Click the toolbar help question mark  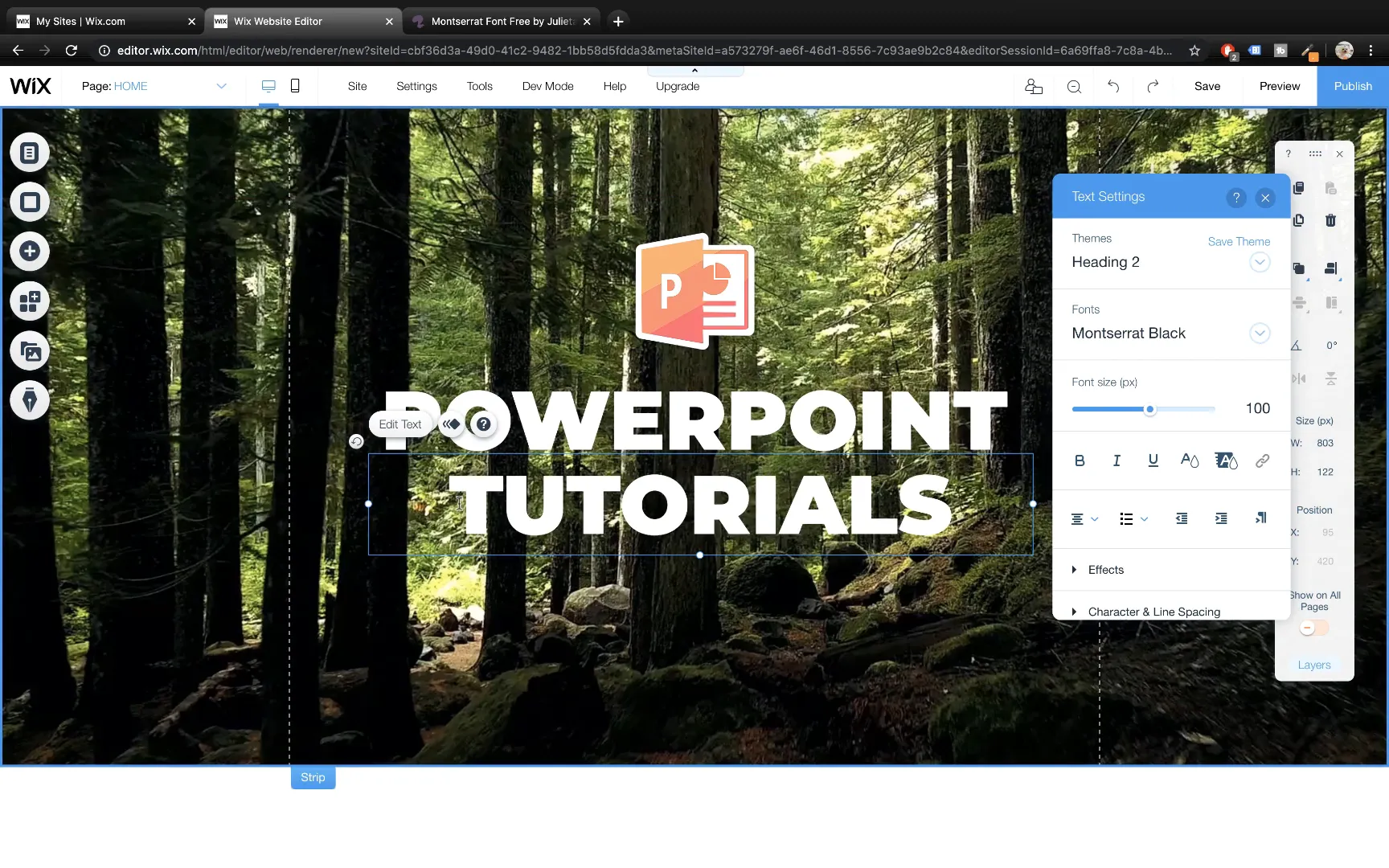point(1288,154)
